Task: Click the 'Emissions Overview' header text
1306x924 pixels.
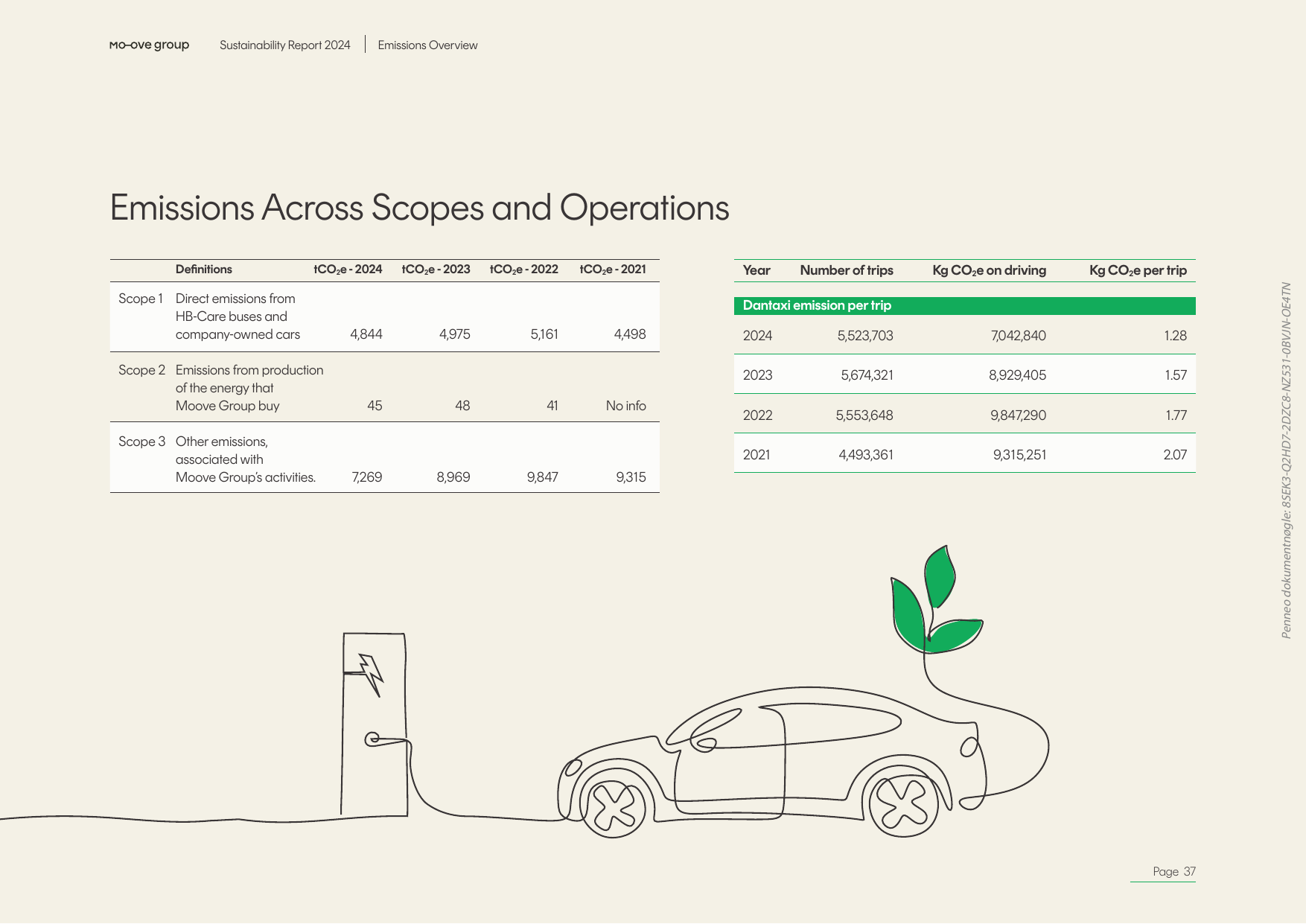Action: tap(427, 45)
